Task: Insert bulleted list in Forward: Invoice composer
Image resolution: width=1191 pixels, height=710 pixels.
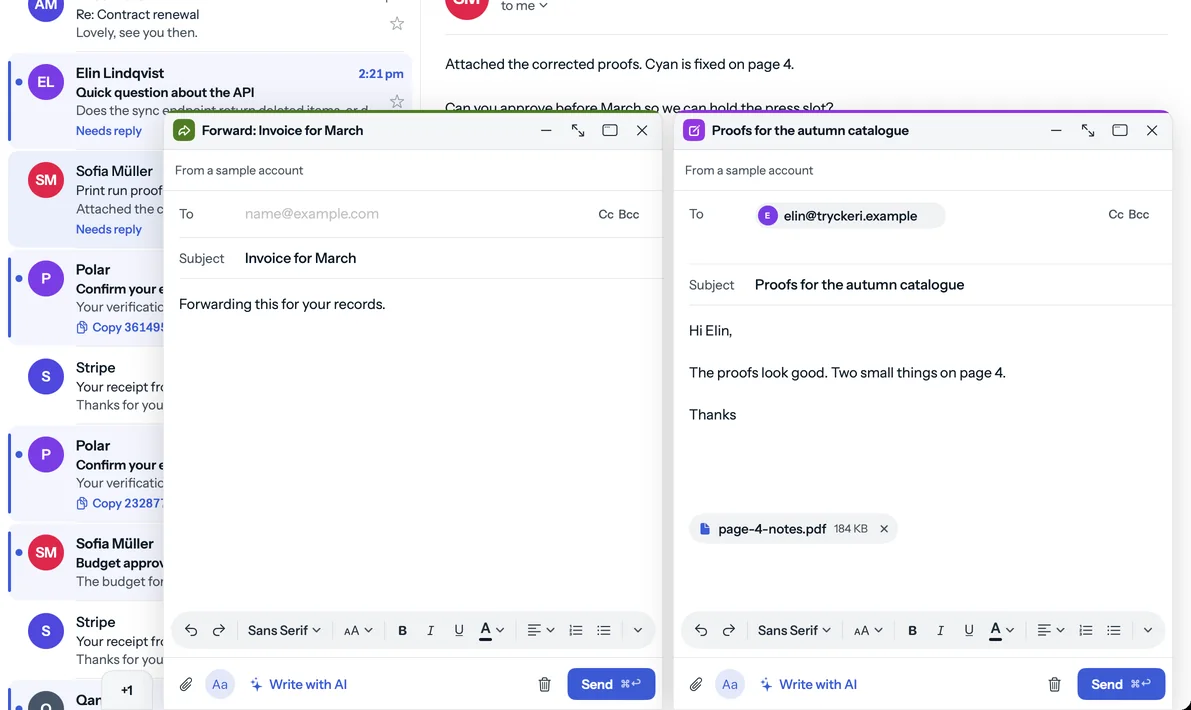Action: (x=604, y=630)
